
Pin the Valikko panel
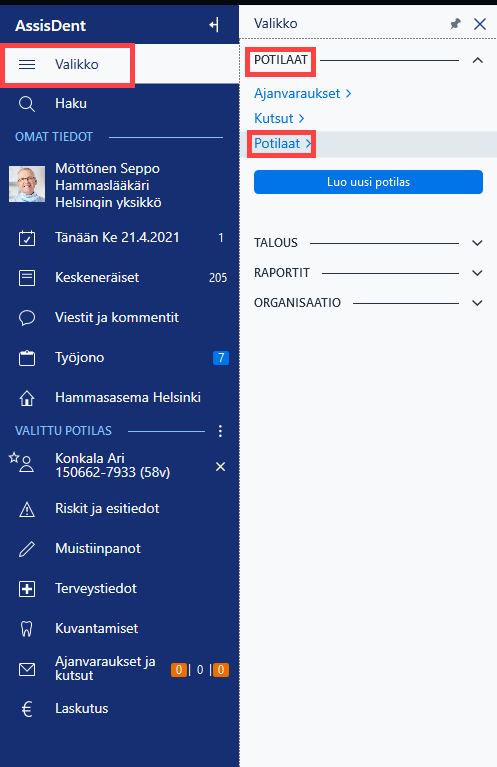(455, 23)
